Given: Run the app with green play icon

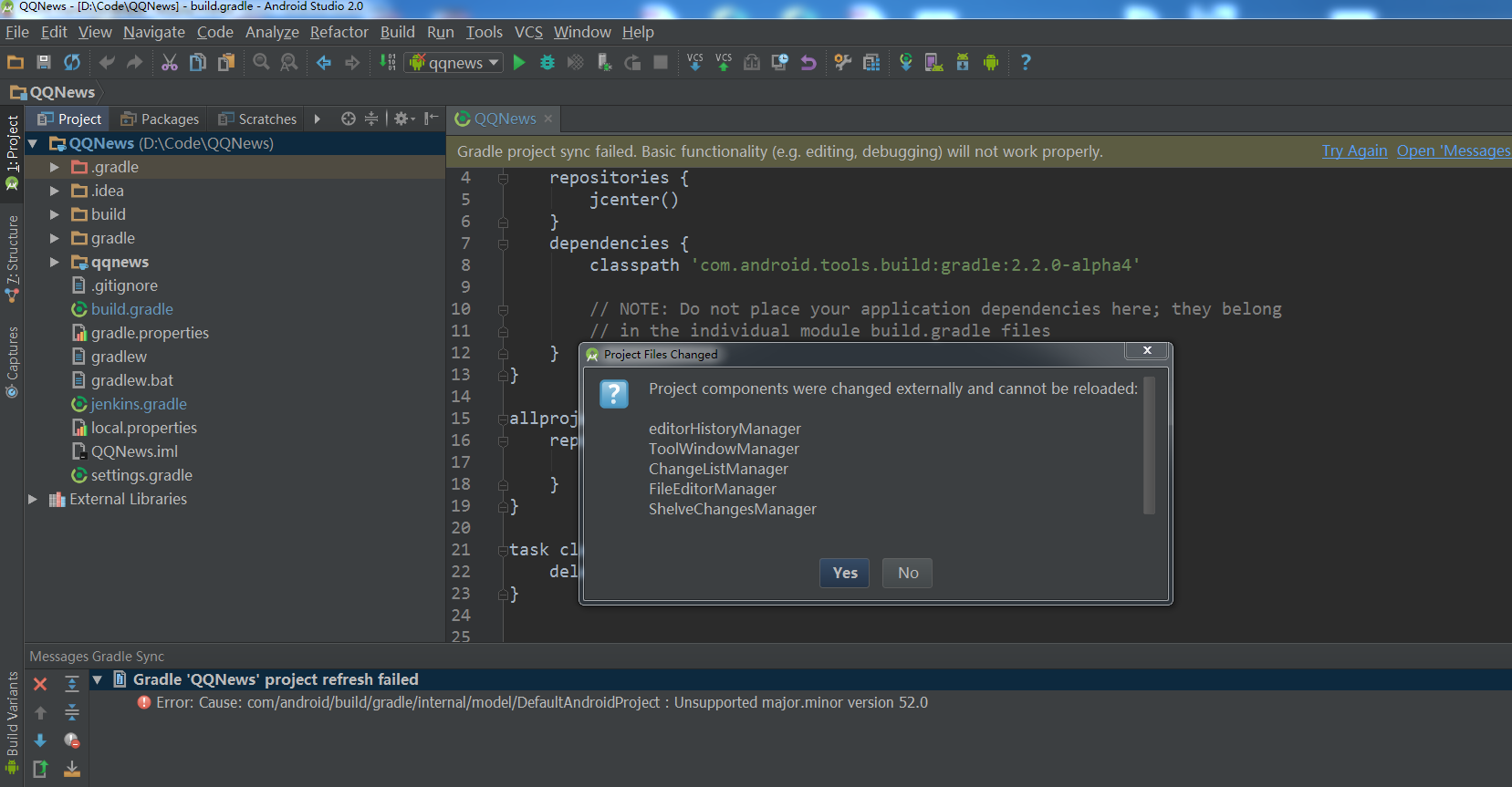Looking at the screenshot, I should tap(519, 62).
